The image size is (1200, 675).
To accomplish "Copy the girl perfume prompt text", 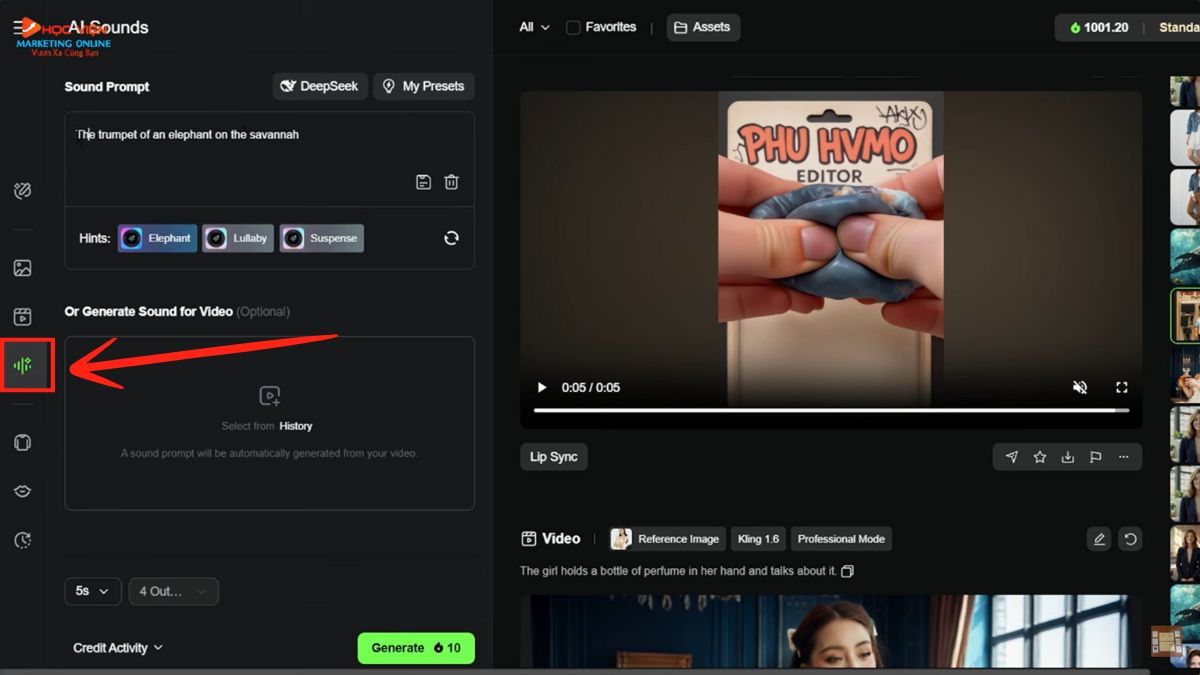I will [x=847, y=571].
